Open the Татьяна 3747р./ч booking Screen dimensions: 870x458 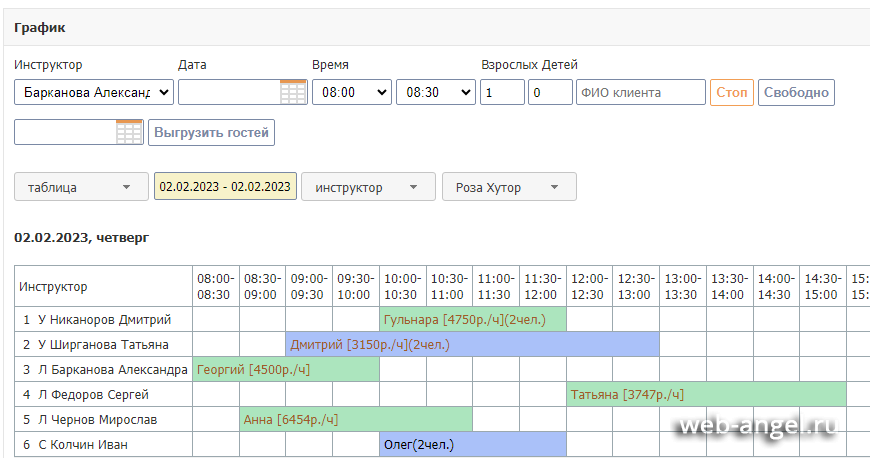coord(706,394)
